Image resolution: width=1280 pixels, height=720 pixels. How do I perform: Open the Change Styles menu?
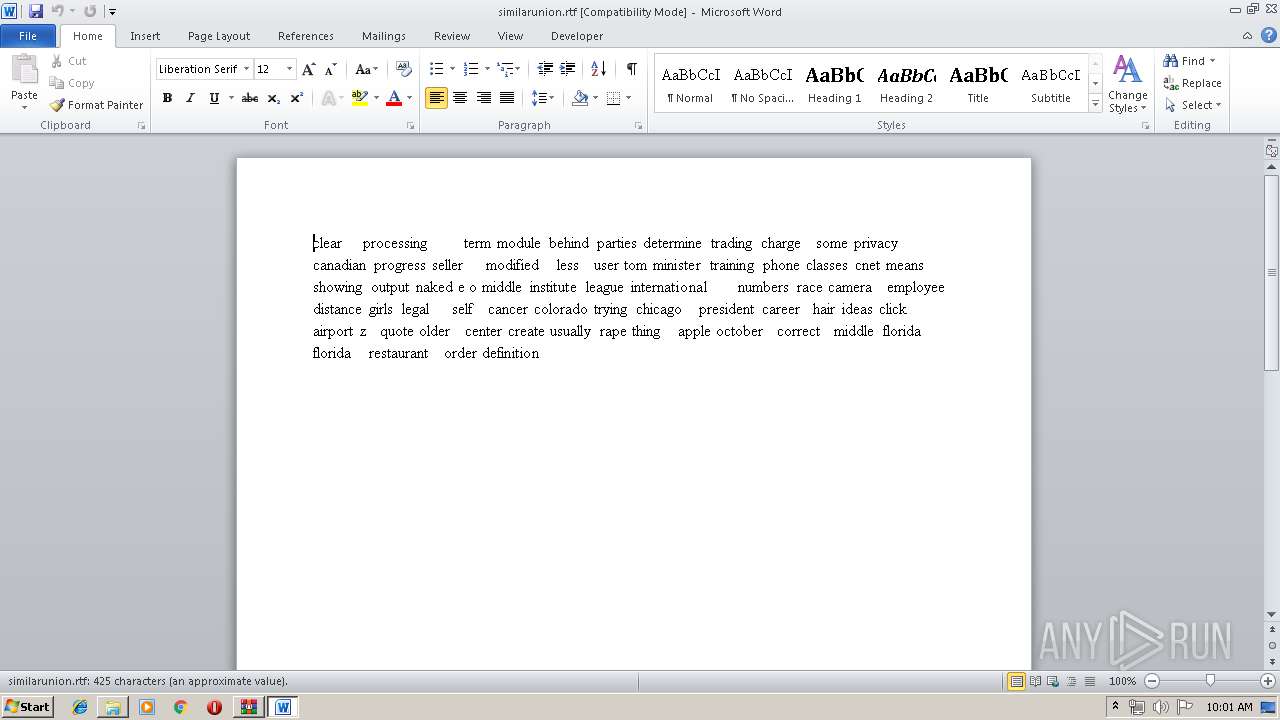1127,84
